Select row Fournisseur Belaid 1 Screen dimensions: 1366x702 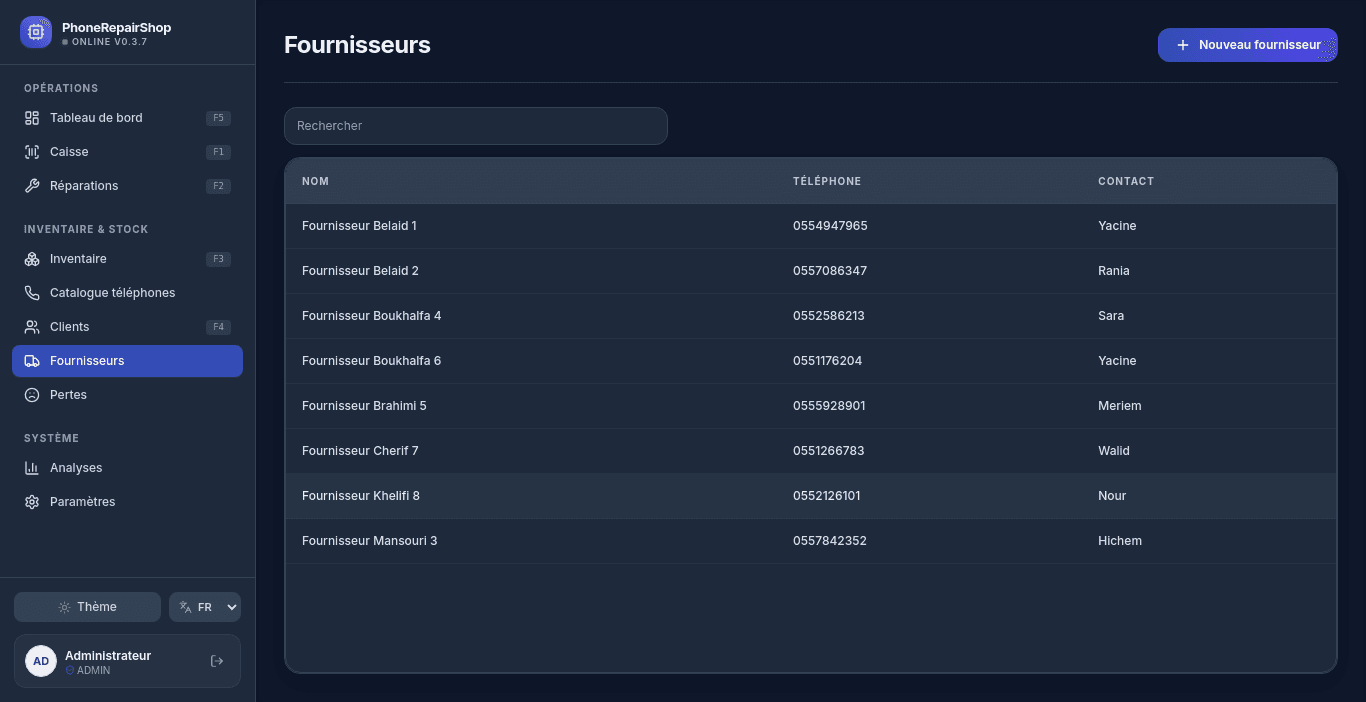click(x=810, y=226)
